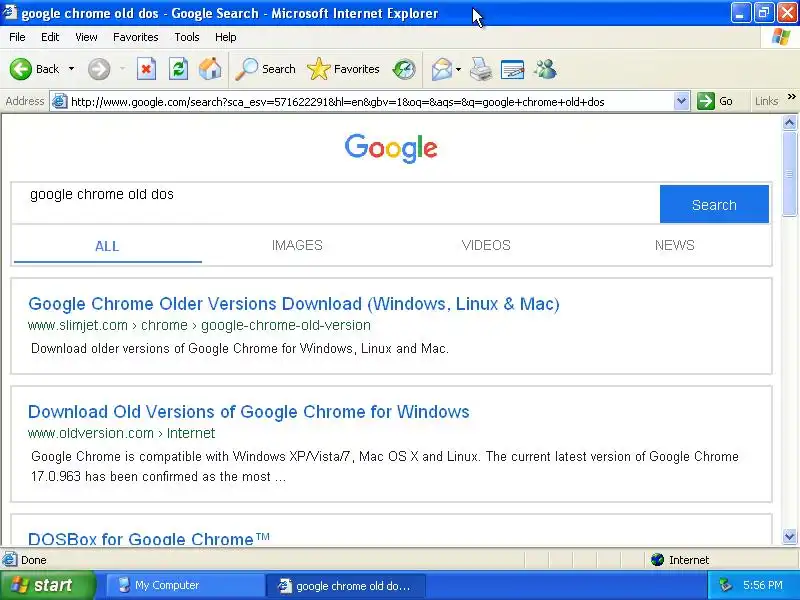Image resolution: width=800 pixels, height=600 pixels.
Task: Click the Mail envelope icon
Action: [442, 69]
